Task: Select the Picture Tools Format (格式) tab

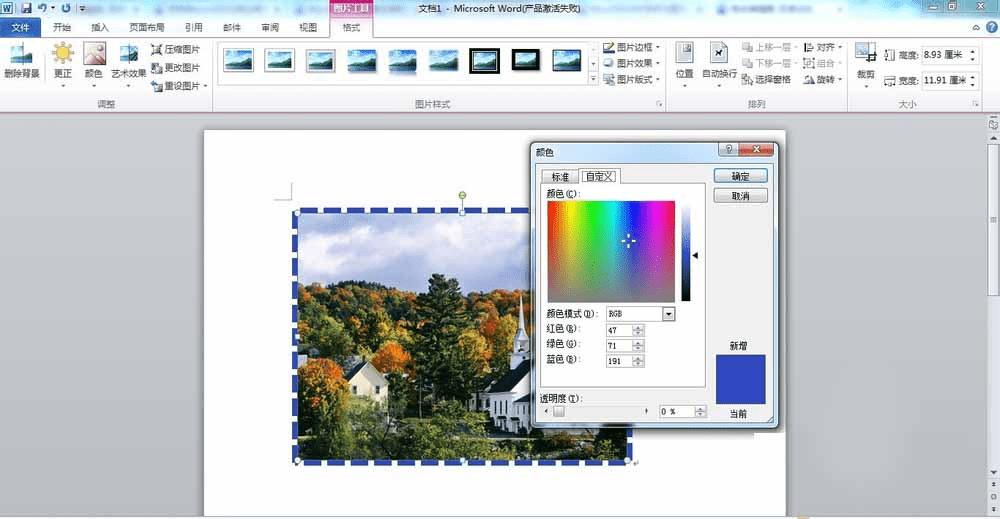Action: click(x=351, y=27)
